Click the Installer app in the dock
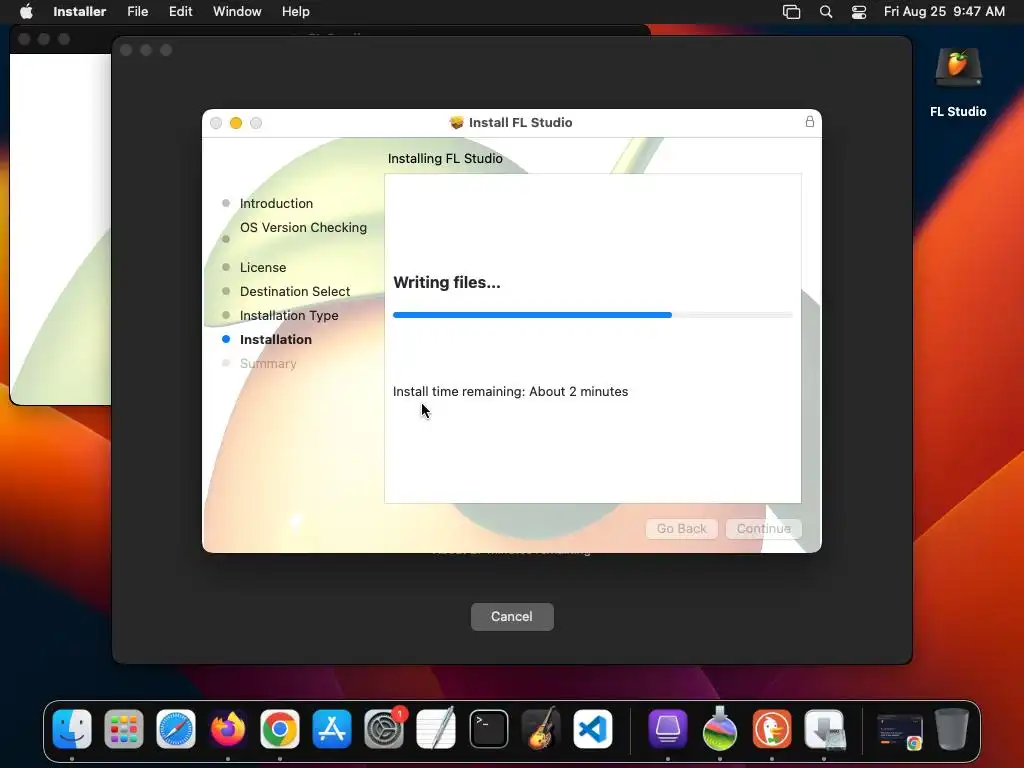Screen dimensions: 1024x768 [824, 729]
